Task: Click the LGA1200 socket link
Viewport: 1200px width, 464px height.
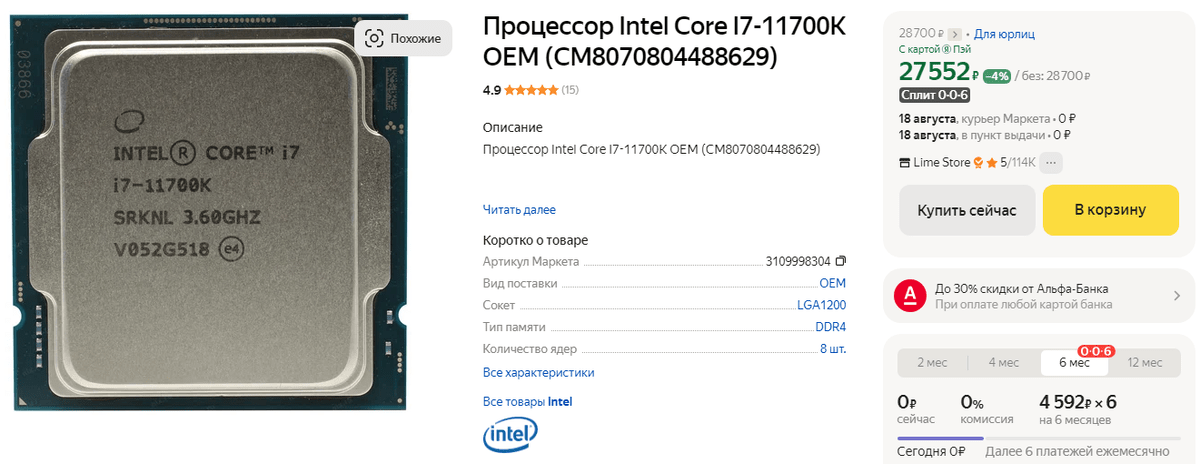Action: tap(821, 305)
